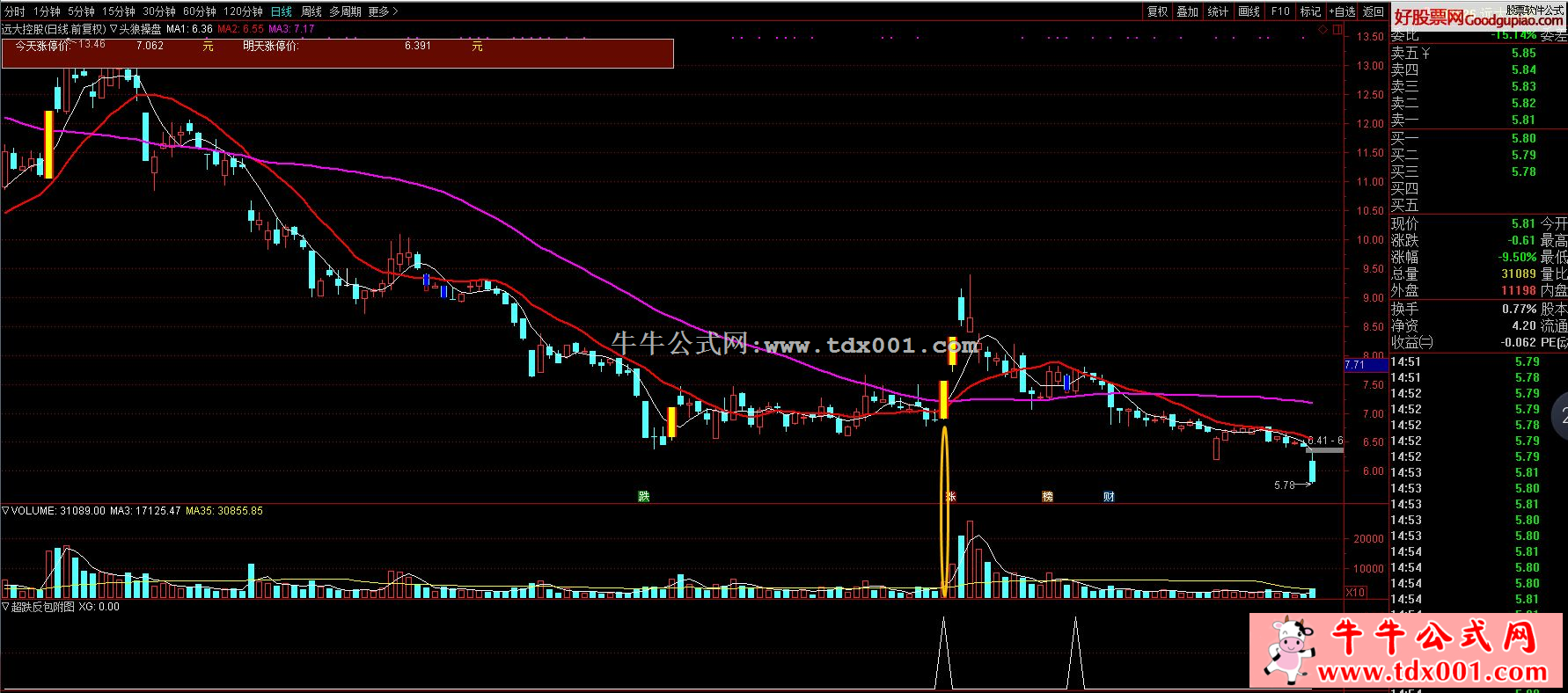Click the 今天涨停价 value 7.062
This screenshot has width=1568, height=693.
pos(150,46)
